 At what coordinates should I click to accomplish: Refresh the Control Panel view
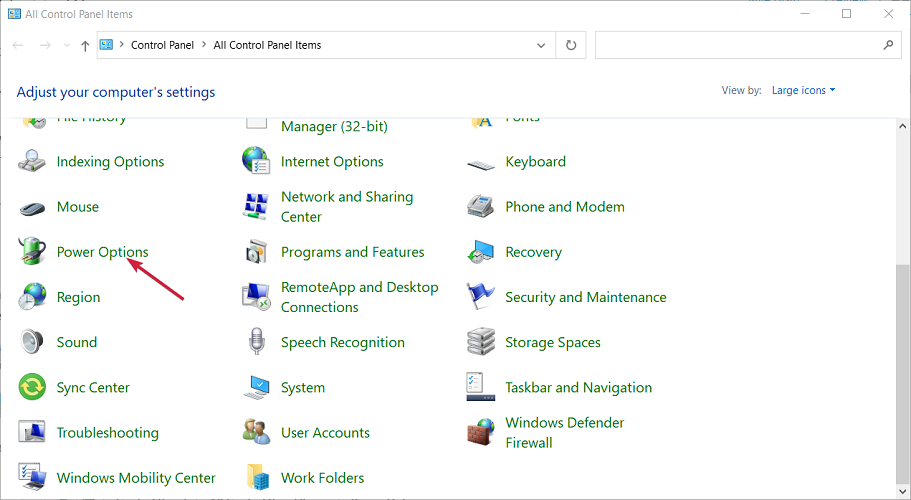pos(571,45)
